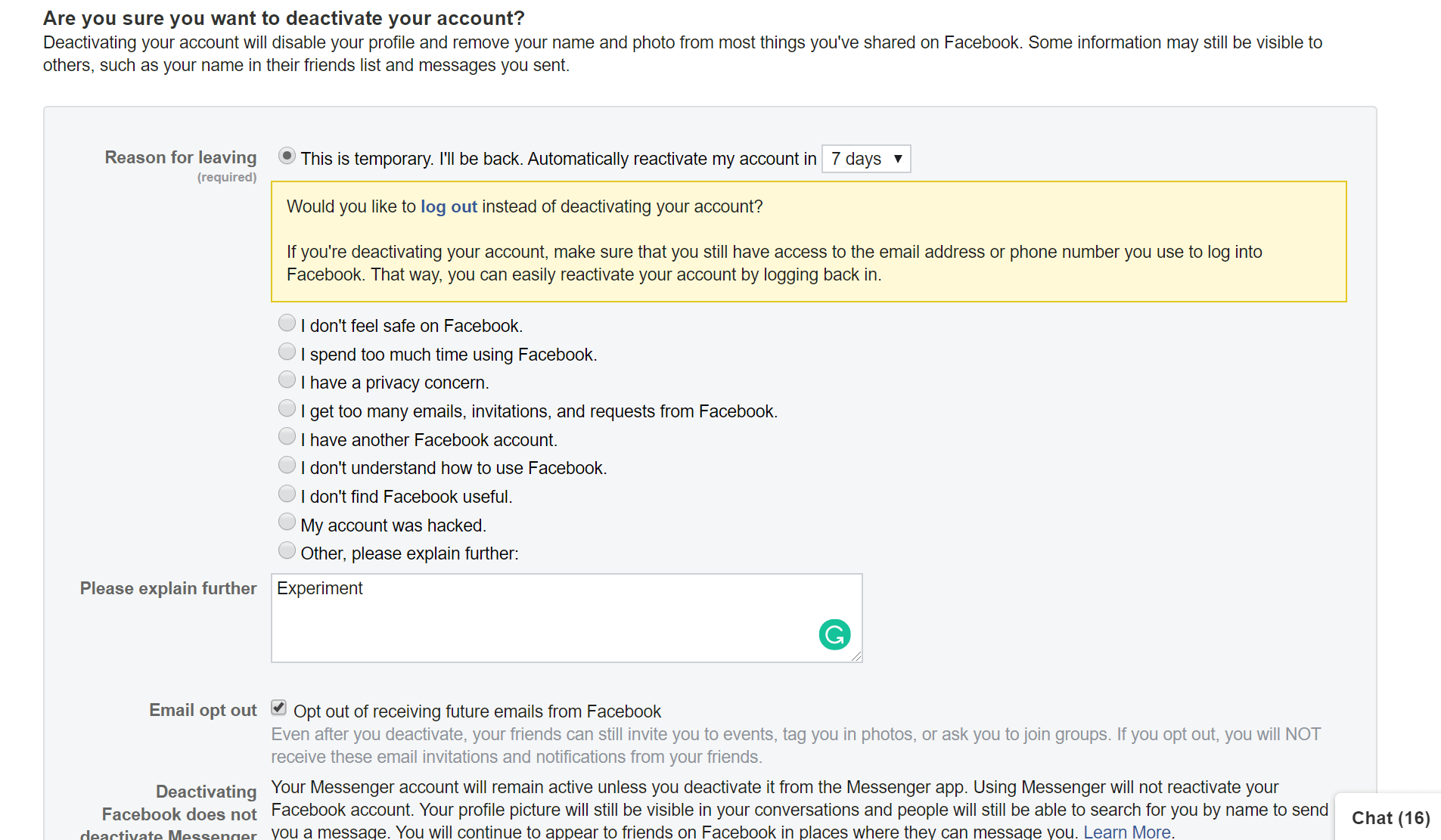The height and width of the screenshot is (840, 1441).
Task: Select 'Other, please explain further' option
Action: [x=287, y=551]
